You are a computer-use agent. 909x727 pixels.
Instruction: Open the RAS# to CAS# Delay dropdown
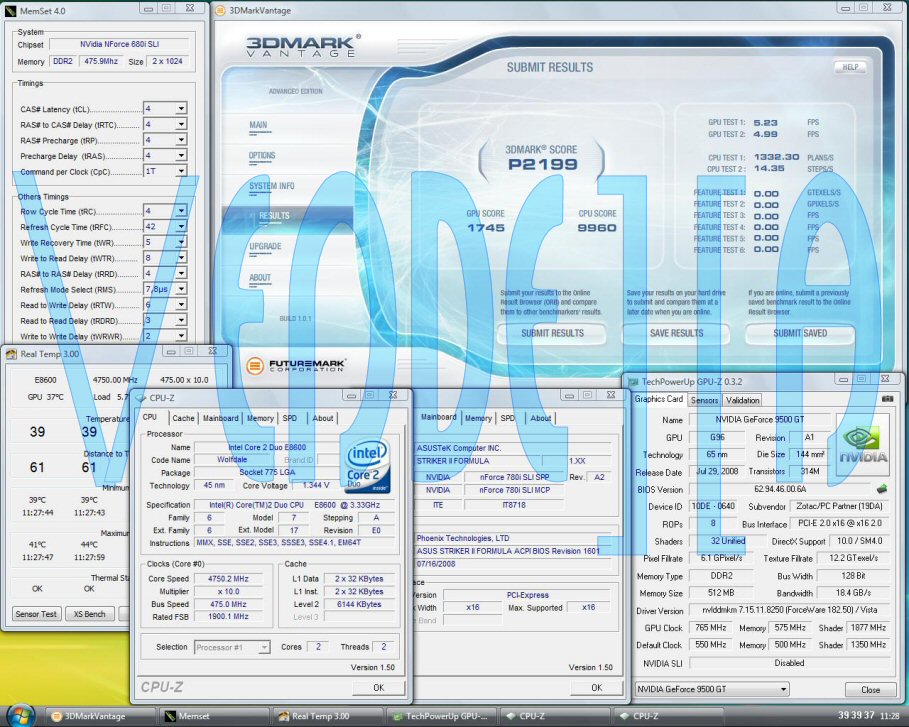tap(181, 124)
